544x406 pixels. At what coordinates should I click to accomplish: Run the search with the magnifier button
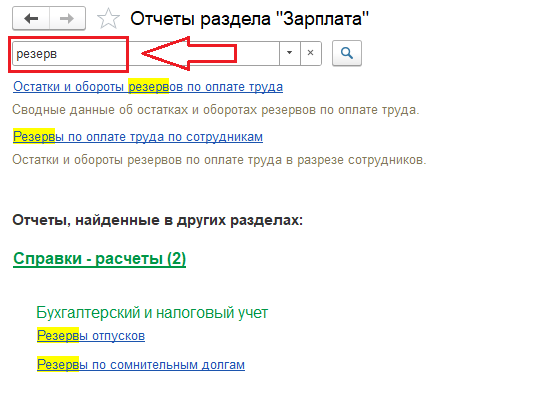click(x=347, y=53)
